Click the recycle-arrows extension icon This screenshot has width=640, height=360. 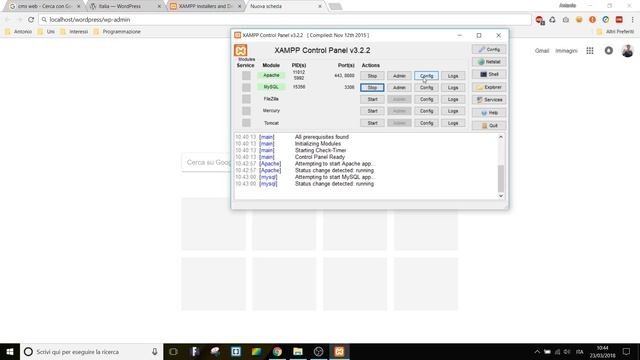point(552,20)
